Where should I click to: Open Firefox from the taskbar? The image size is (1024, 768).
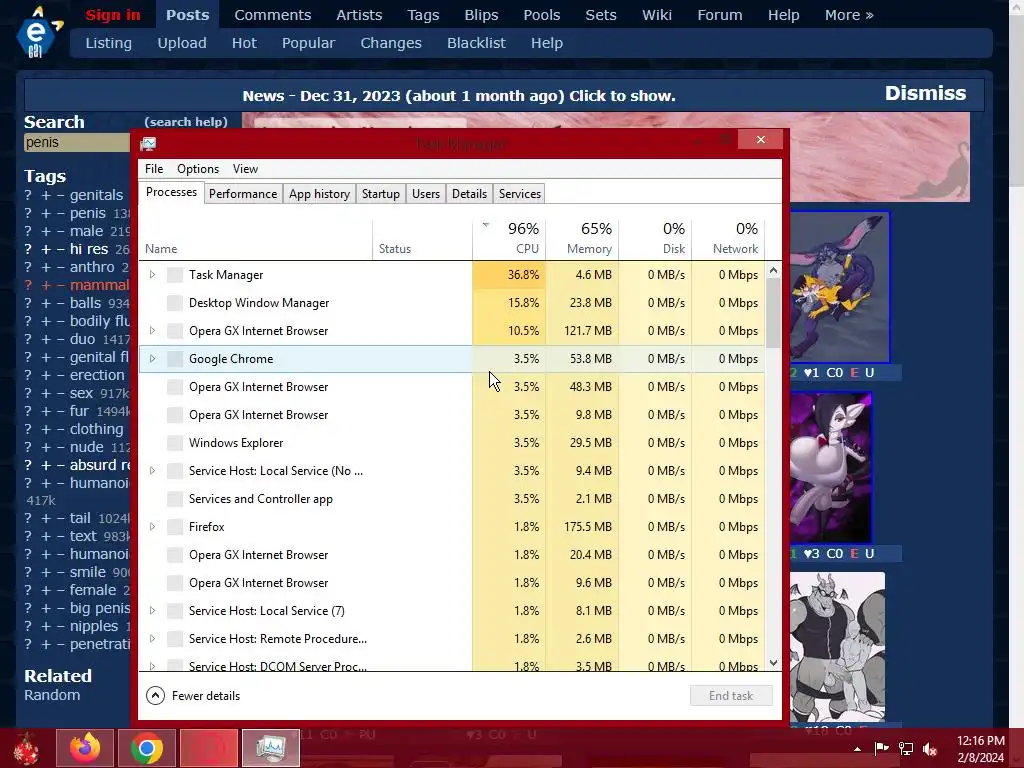(x=85, y=748)
